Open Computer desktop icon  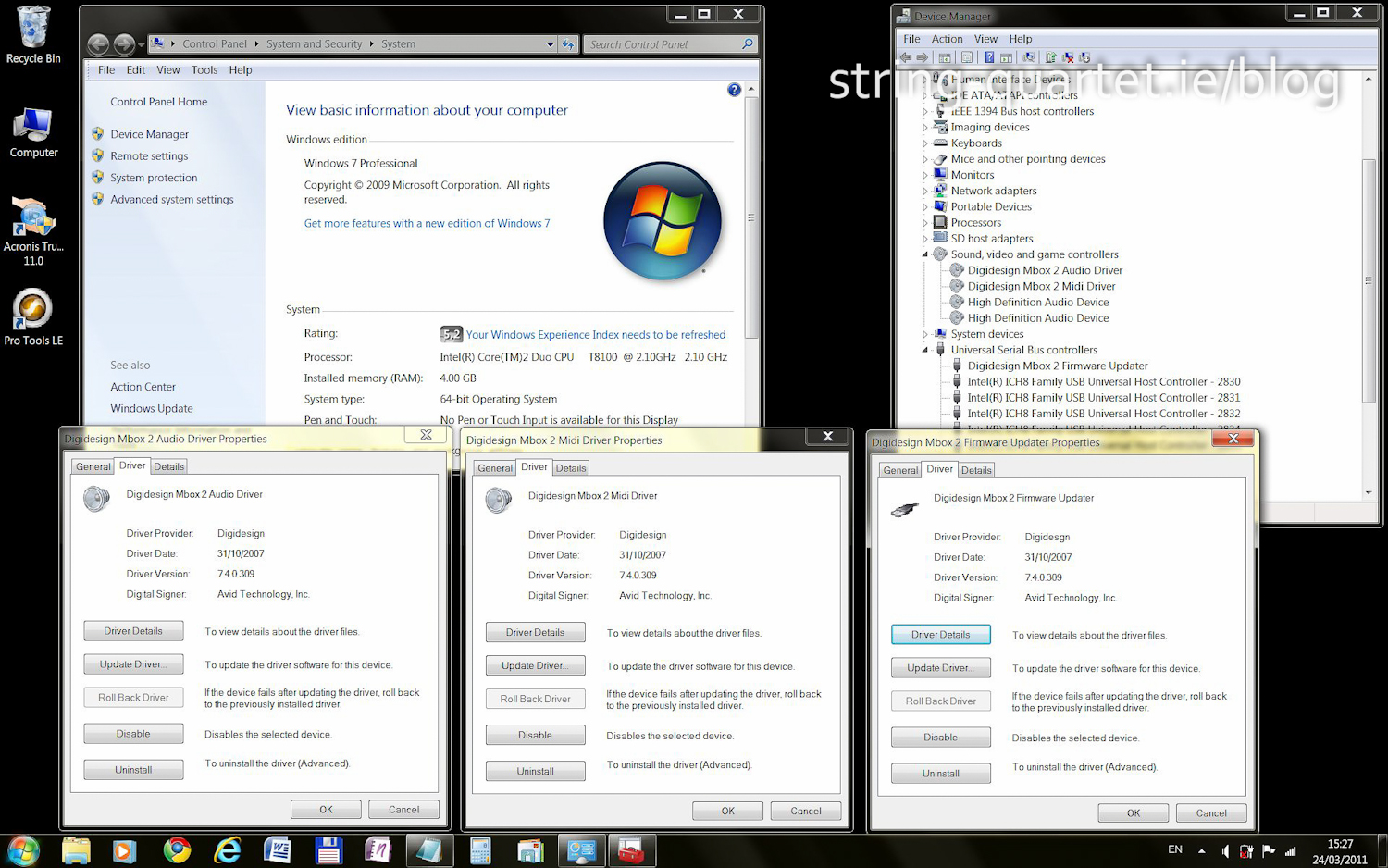click(33, 133)
